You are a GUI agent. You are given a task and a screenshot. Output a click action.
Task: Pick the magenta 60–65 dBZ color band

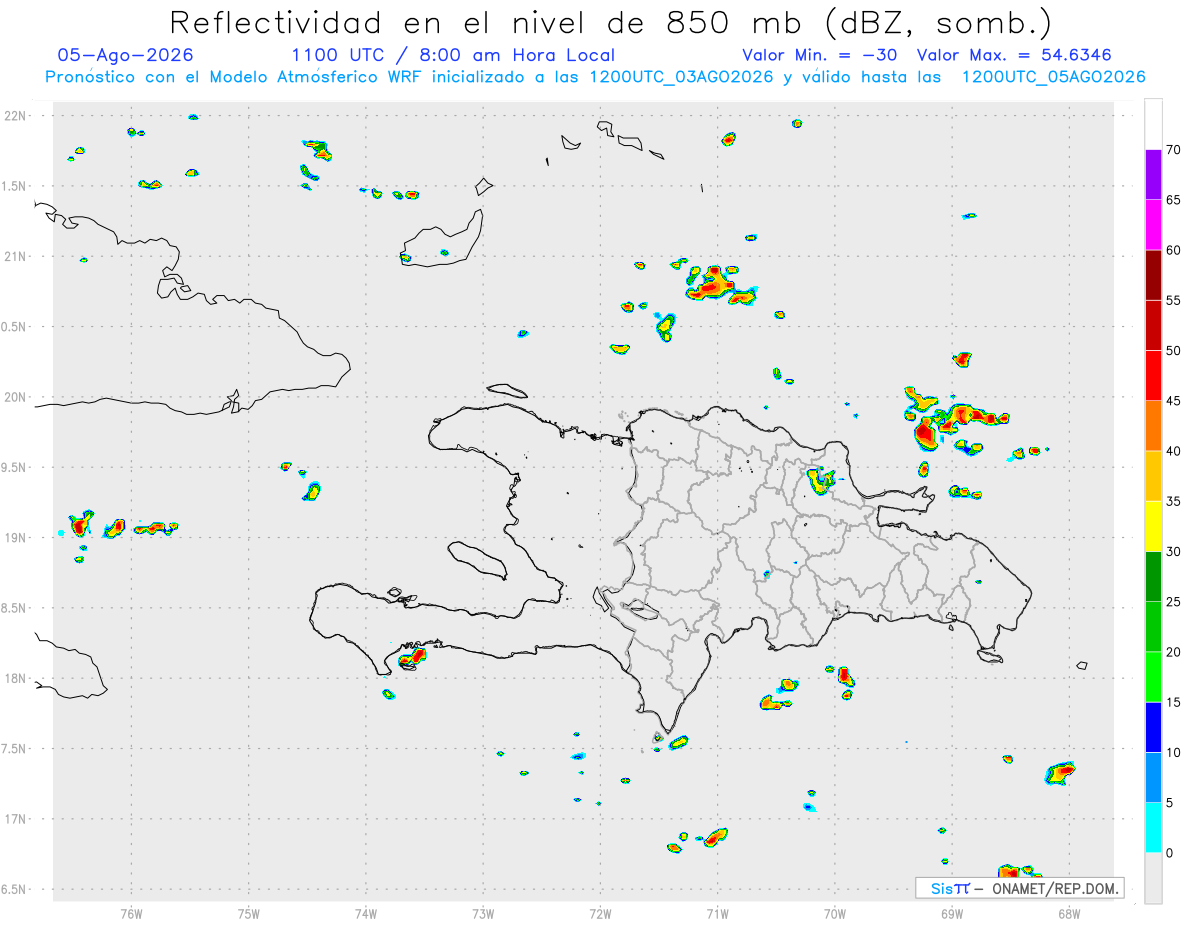click(x=1153, y=224)
